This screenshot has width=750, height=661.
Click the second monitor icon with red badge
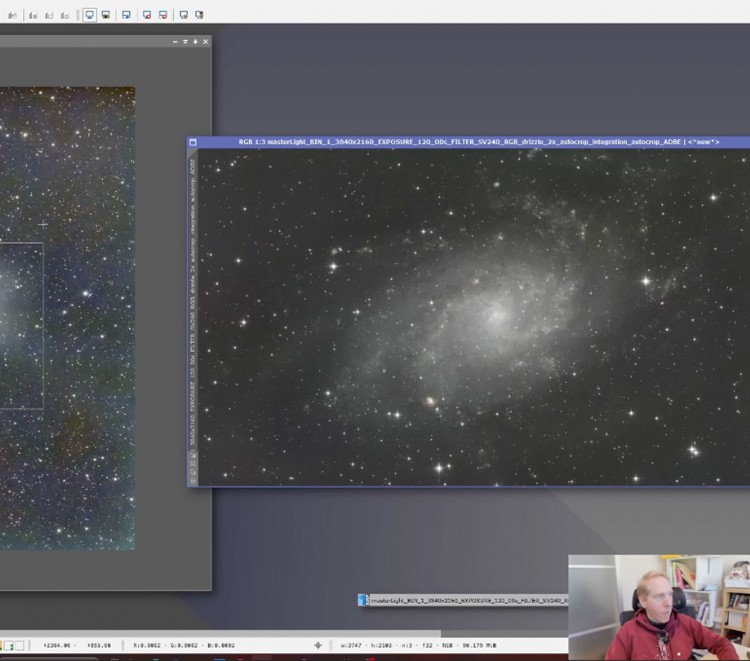(x=163, y=15)
